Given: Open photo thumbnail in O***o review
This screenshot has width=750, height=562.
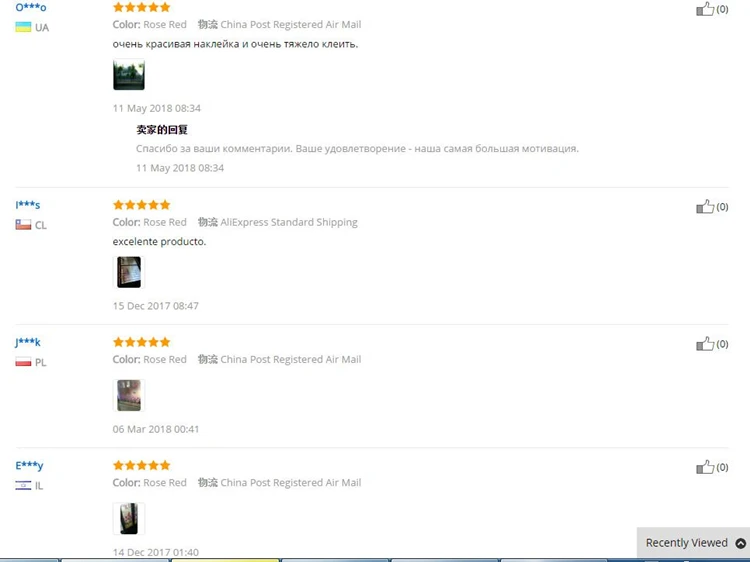Looking at the screenshot, I should coord(129,75).
